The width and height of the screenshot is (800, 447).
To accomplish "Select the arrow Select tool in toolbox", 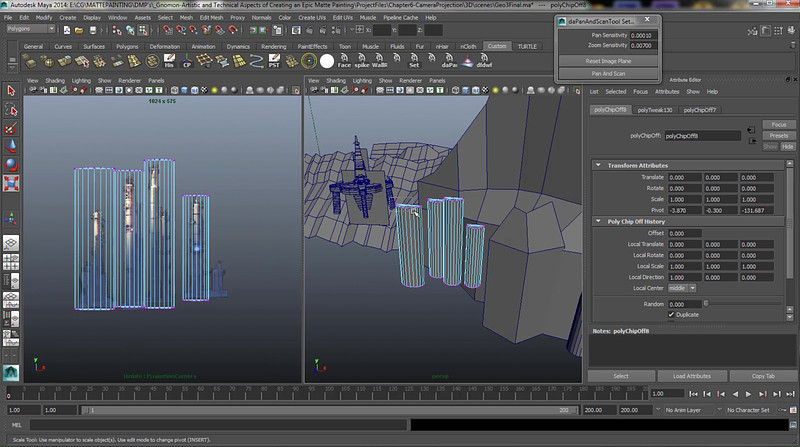I will 11,91.
